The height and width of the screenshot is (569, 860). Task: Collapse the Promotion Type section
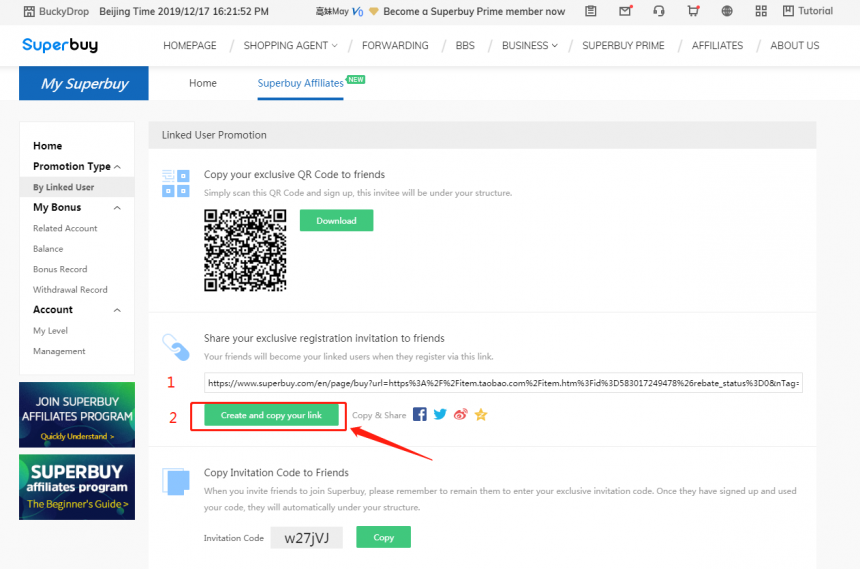(x=117, y=167)
